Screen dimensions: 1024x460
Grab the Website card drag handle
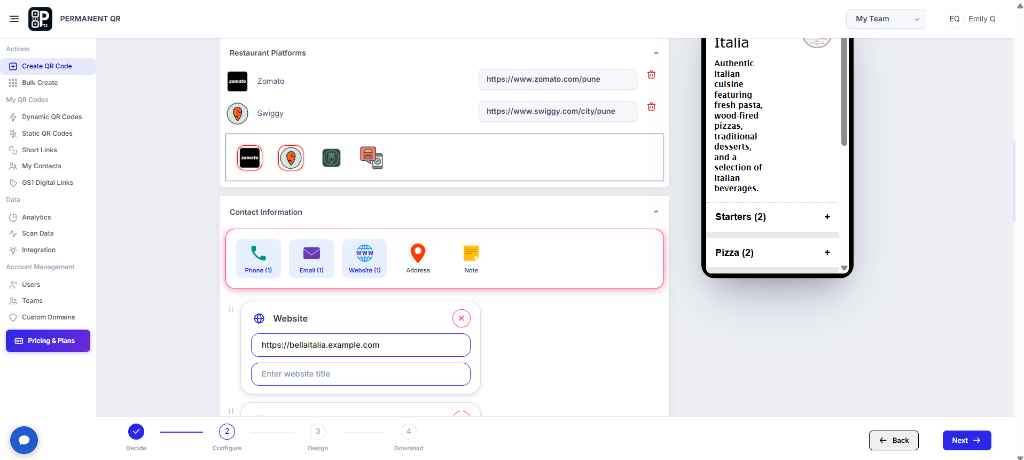click(231, 309)
